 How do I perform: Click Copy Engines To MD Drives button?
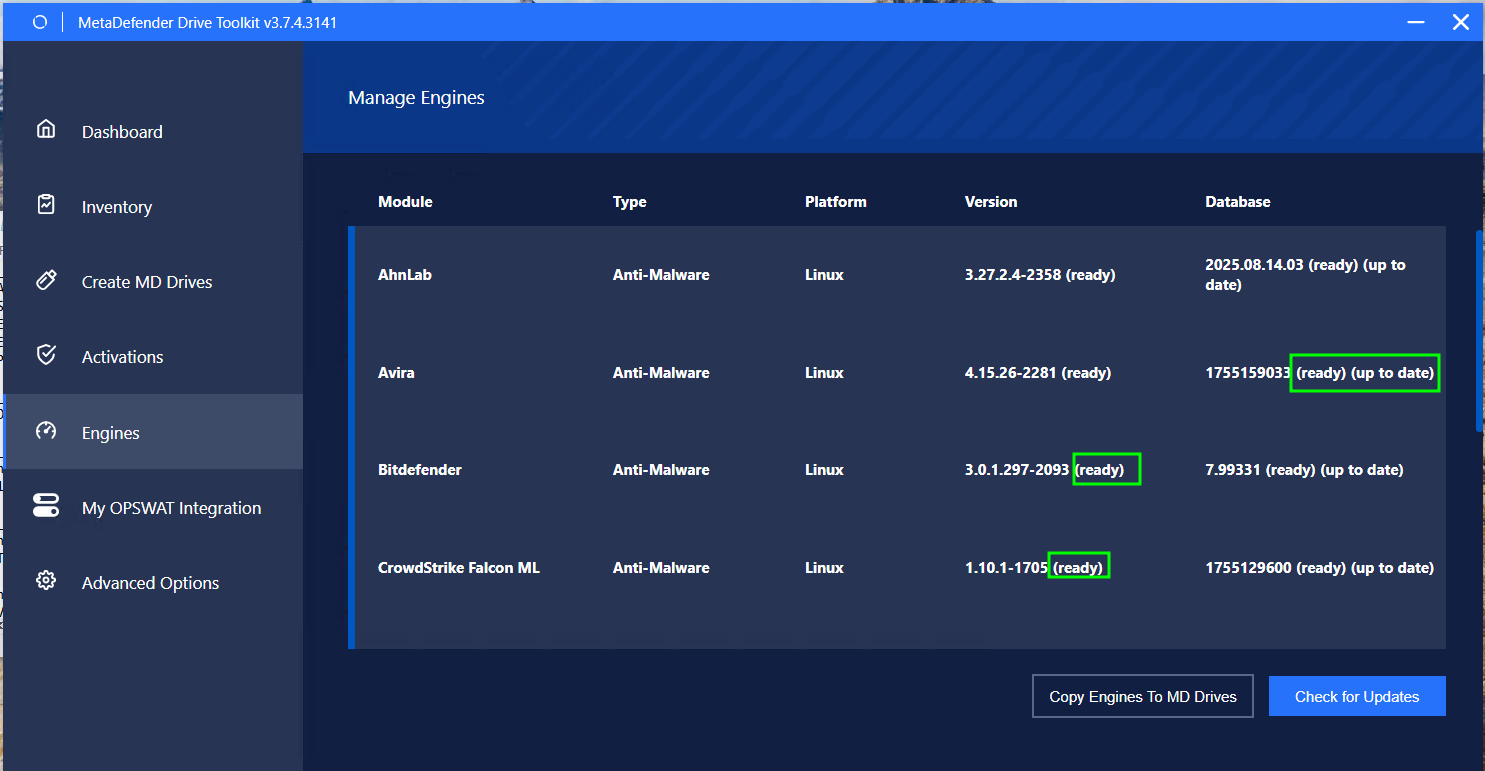(1143, 697)
